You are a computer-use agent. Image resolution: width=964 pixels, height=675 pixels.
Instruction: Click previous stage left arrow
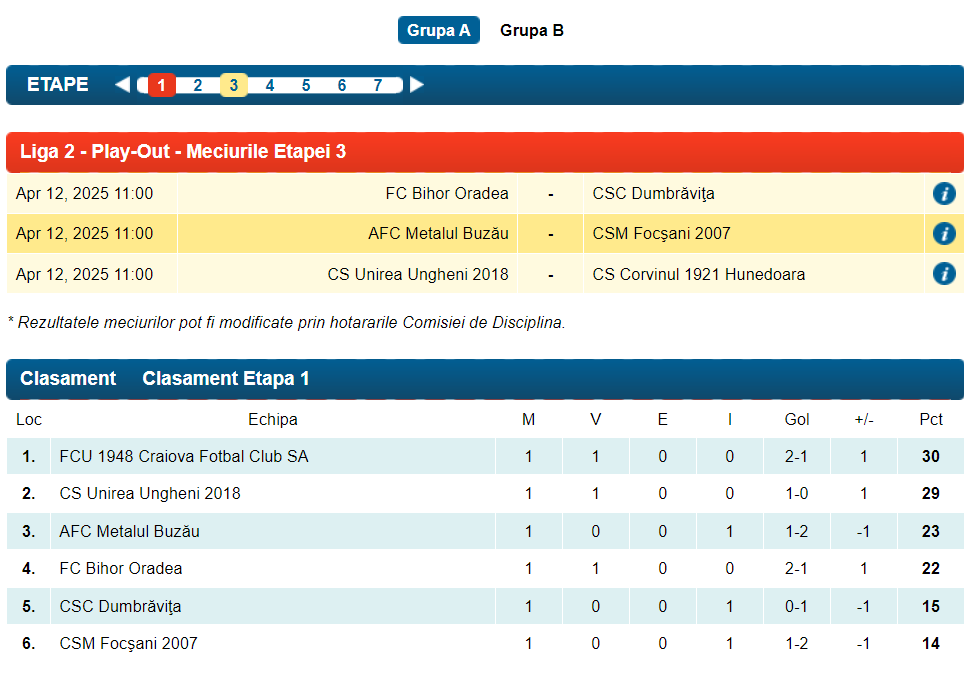(x=122, y=85)
